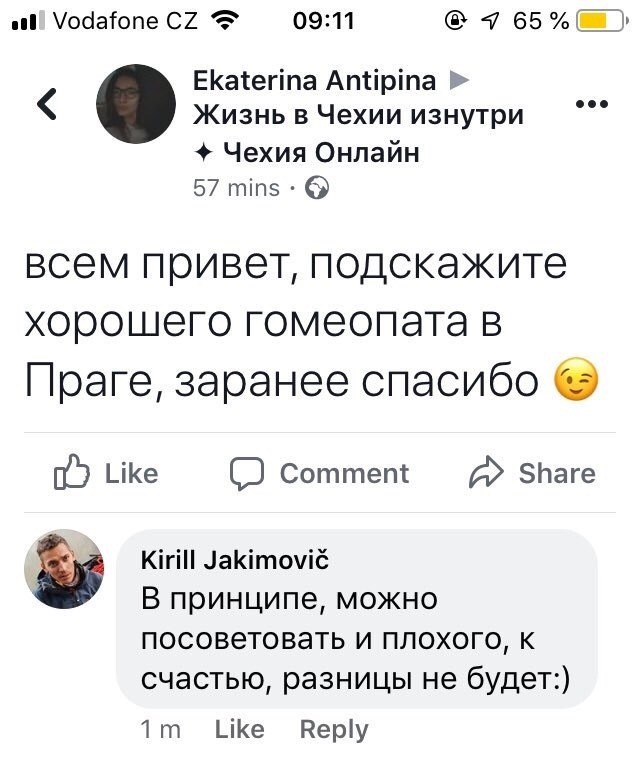Open the Жизнь в Чехии изнутри group
640x765 pixels.
click(x=358, y=116)
